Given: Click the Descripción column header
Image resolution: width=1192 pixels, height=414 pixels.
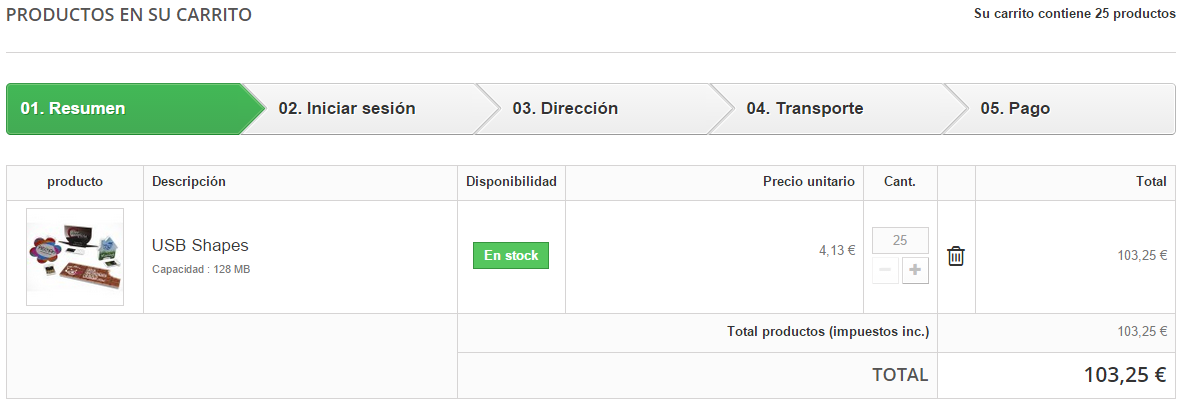Looking at the screenshot, I should (189, 182).
